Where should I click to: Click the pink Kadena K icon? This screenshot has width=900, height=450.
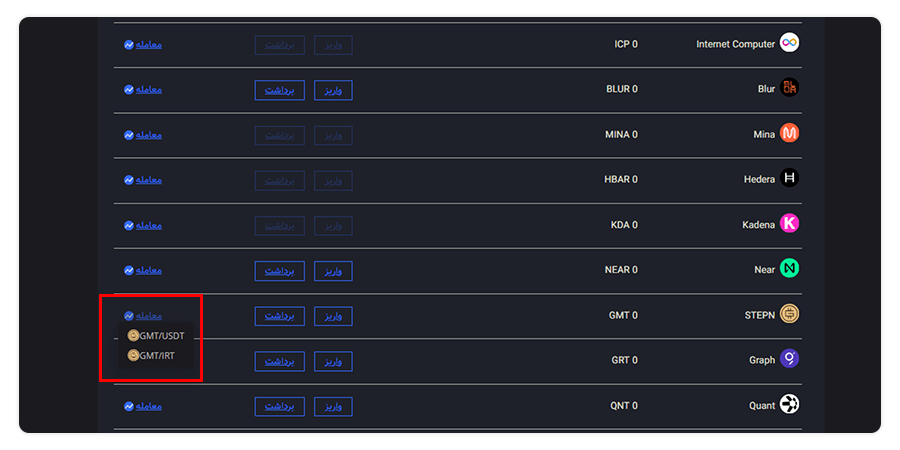pyautogui.click(x=789, y=224)
